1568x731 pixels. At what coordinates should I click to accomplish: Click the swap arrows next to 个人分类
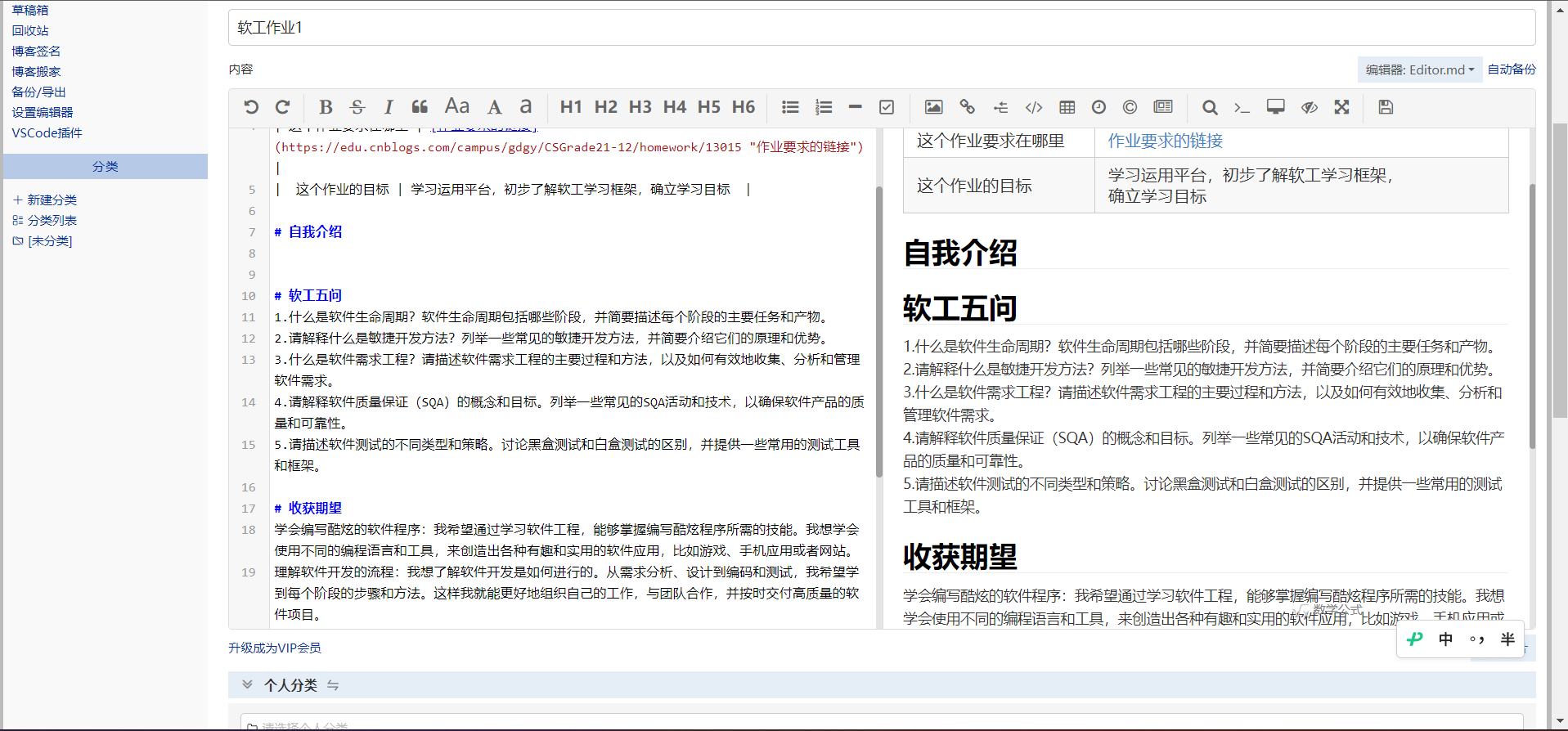tap(333, 685)
